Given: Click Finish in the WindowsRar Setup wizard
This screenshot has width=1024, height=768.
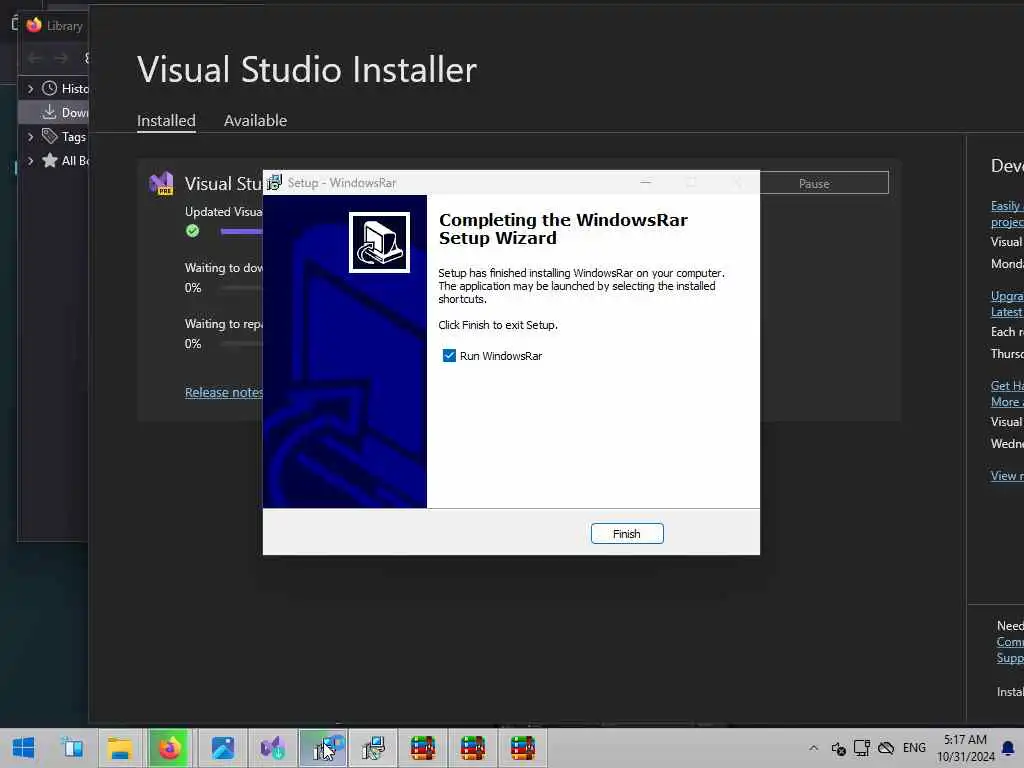Looking at the screenshot, I should 627,534.
